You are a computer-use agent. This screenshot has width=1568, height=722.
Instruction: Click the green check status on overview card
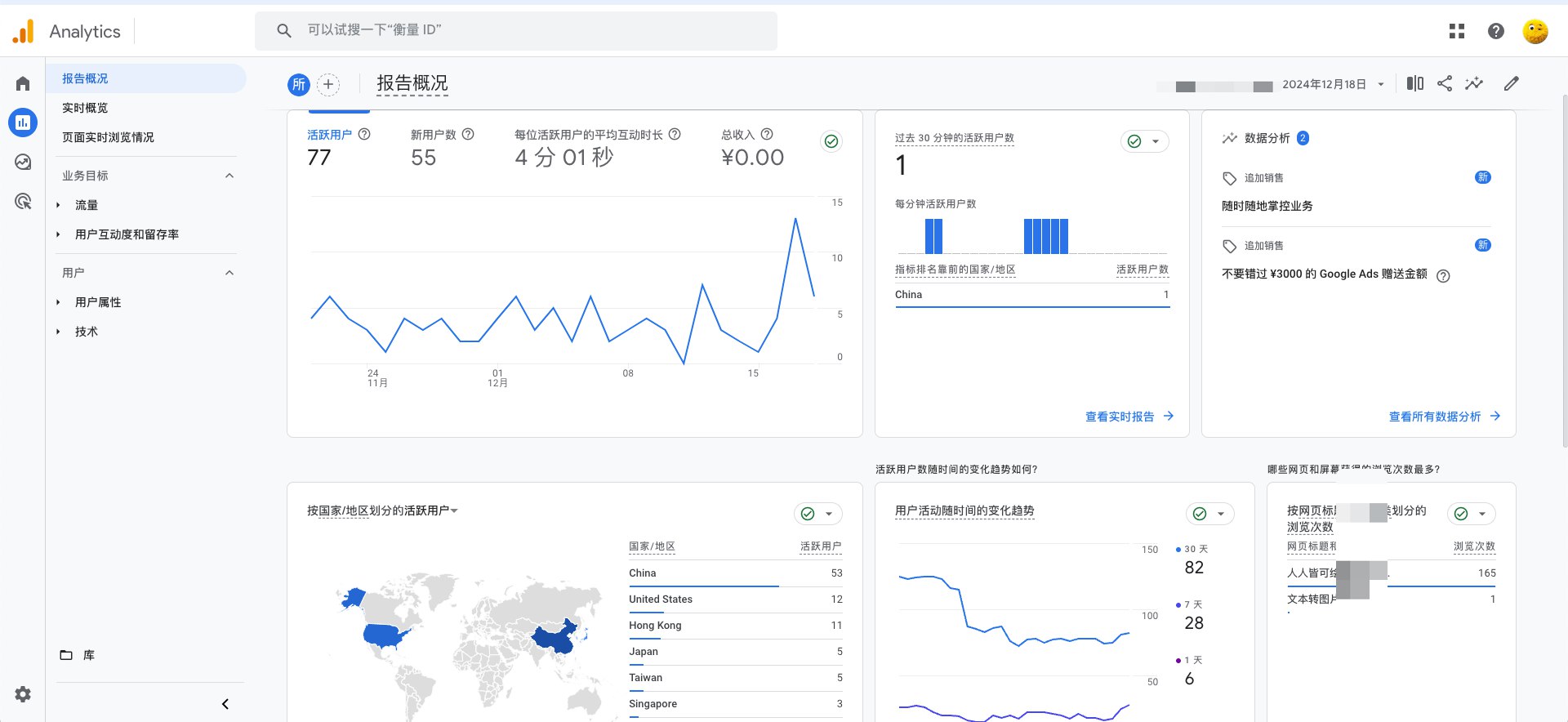pyautogui.click(x=831, y=141)
